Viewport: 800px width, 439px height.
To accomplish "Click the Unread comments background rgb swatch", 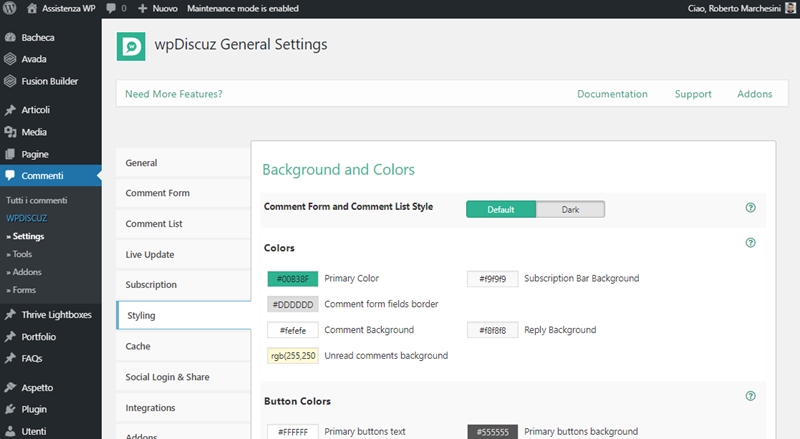I will point(293,356).
